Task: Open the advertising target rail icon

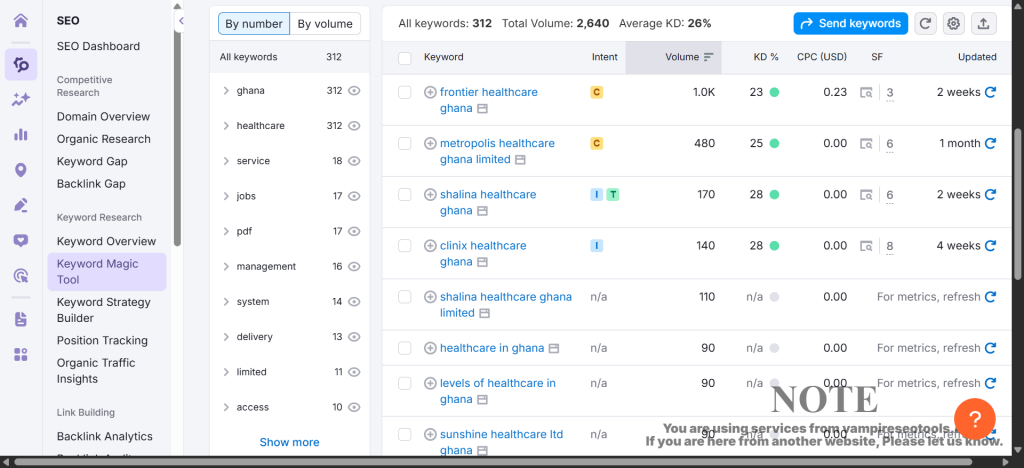Action: click(x=21, y=276)
